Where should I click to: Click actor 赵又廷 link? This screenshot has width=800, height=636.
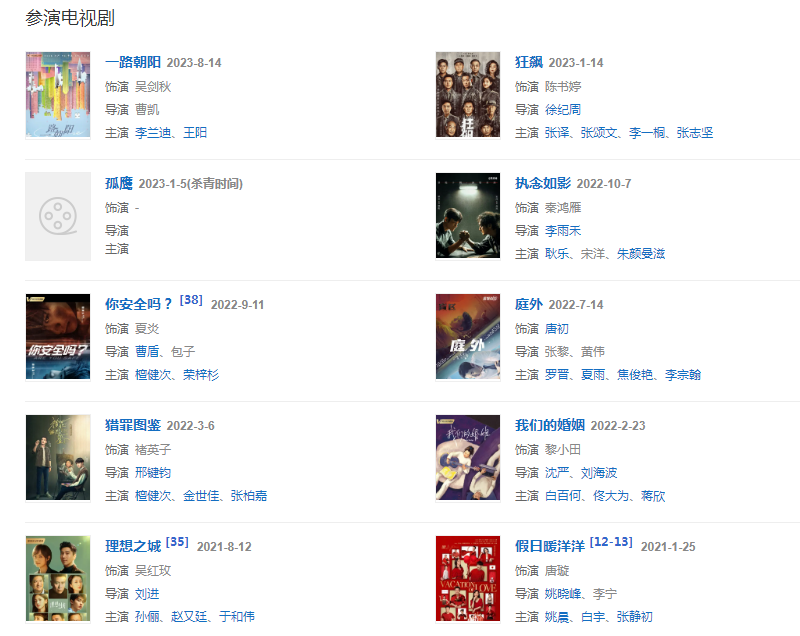coord(189,617)
